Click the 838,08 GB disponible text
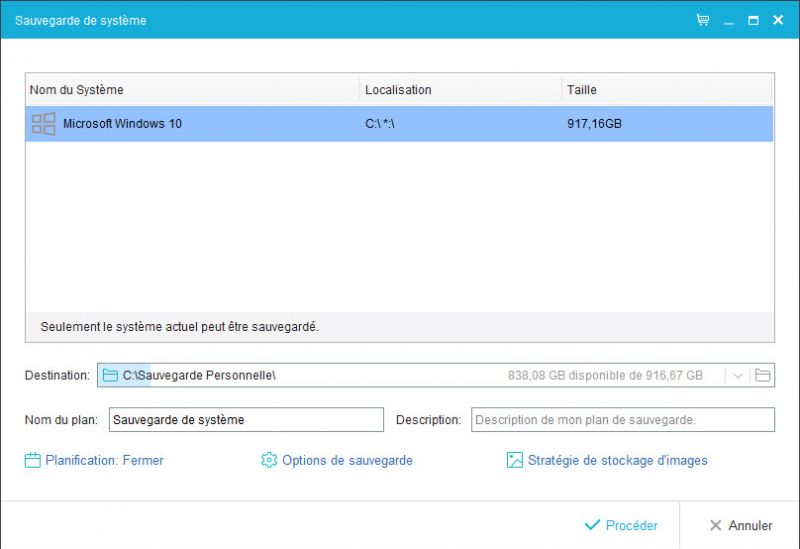 pos(605,376)
